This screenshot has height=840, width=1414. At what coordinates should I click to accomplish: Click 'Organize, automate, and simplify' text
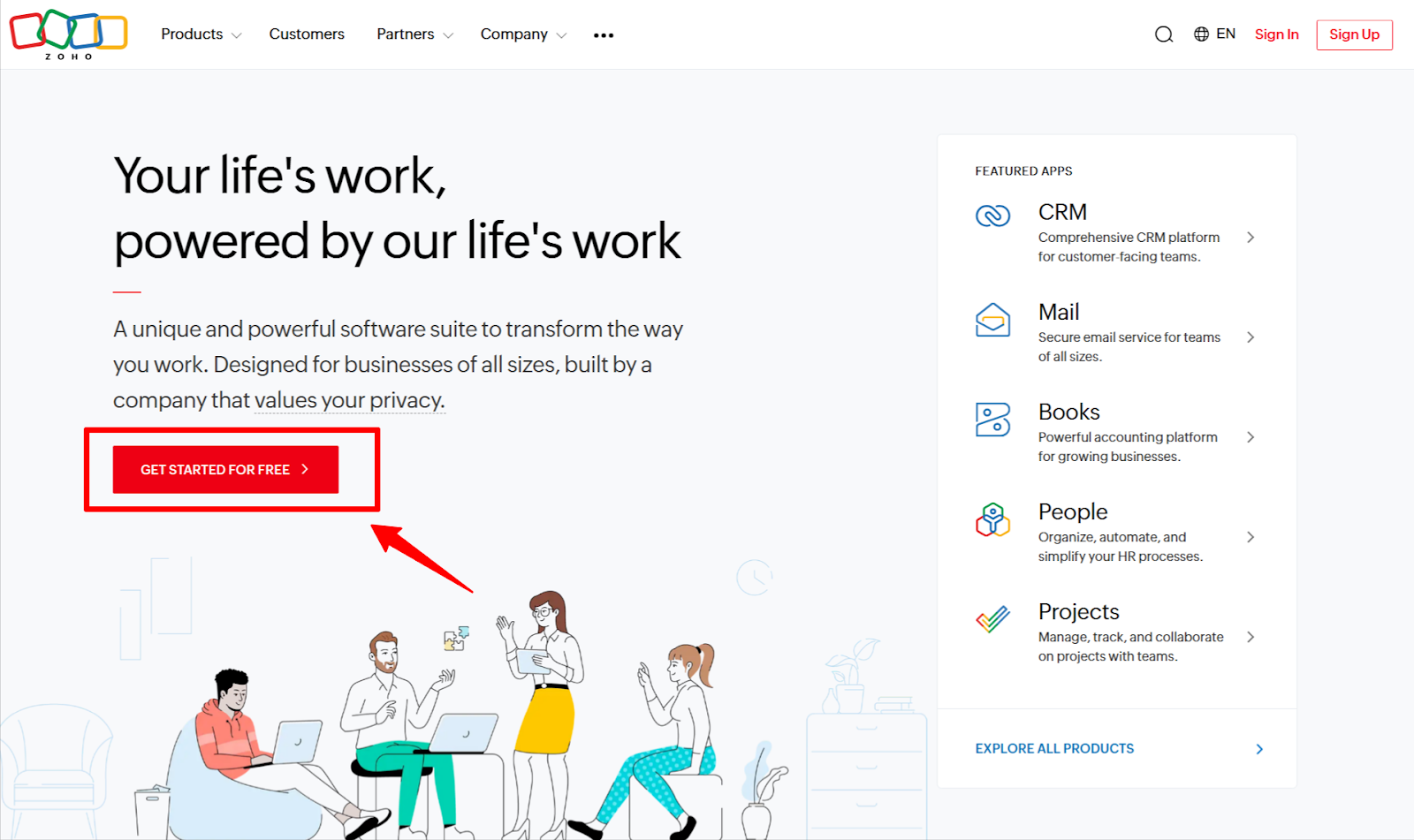coord(1121,547)
